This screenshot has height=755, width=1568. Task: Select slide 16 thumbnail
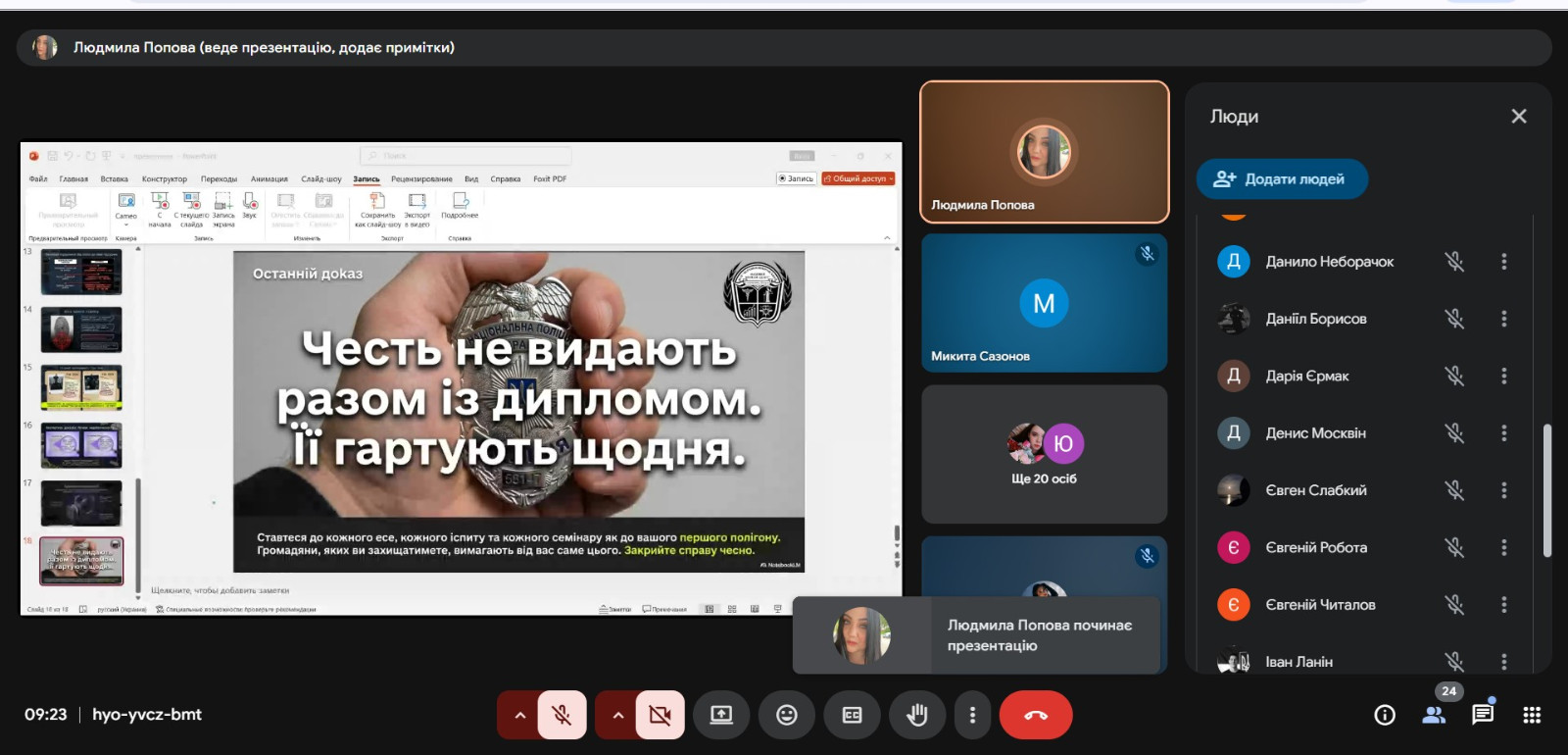[81, 446]
